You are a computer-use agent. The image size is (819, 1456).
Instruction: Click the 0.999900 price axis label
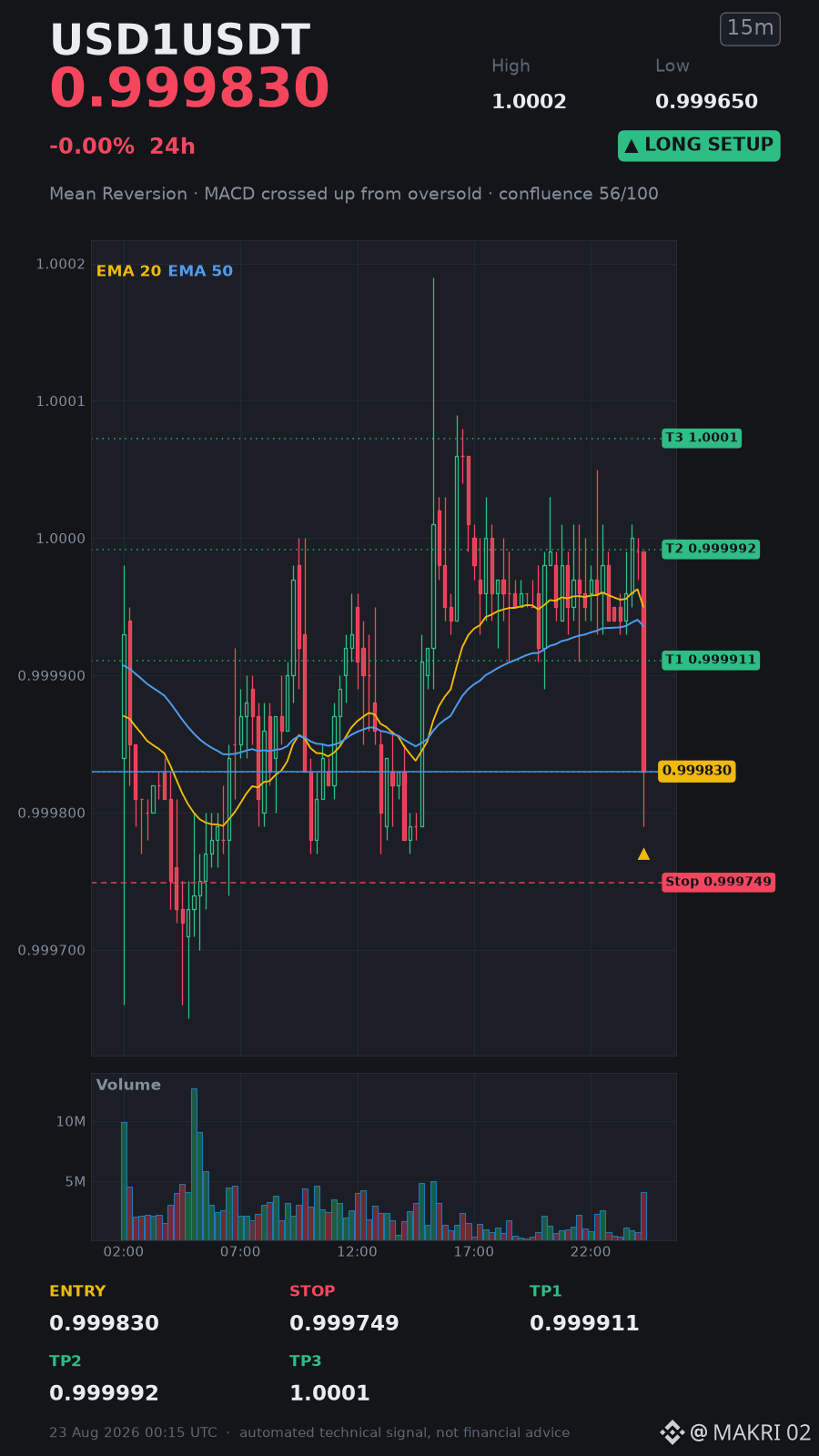[52, 676]
